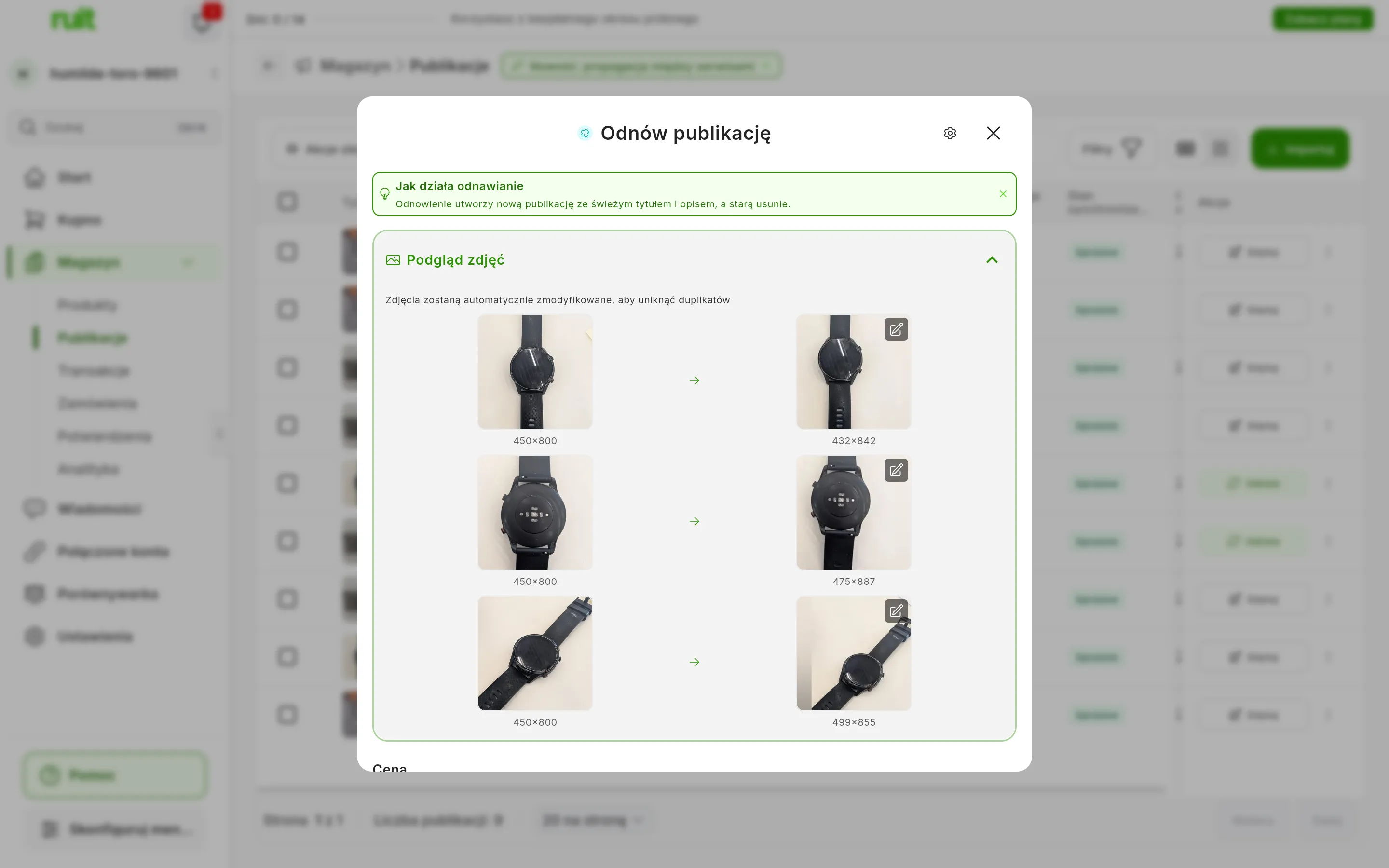Click the arrow between first photo pair
The height and width of the screenshot is (868, 1389).
point(694,380)
